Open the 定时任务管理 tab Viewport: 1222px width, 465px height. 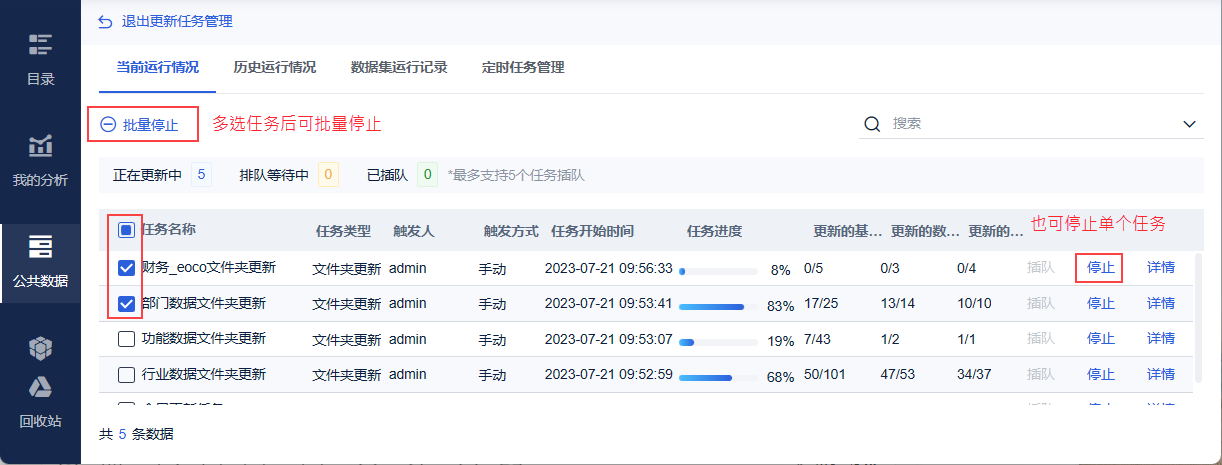coord(523,68)
